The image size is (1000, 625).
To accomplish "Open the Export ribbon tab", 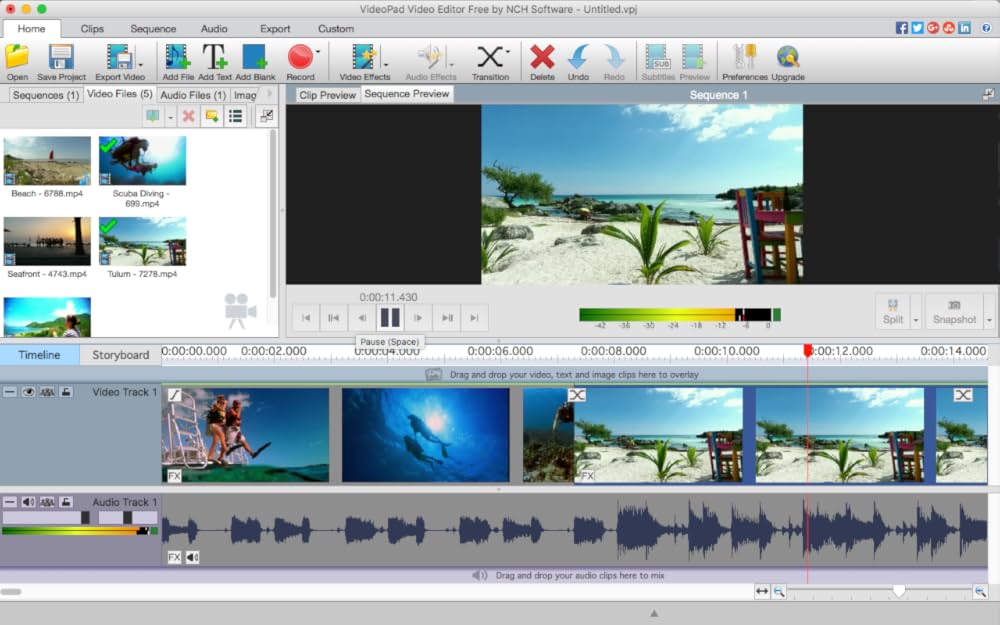I will click(275, 29).
